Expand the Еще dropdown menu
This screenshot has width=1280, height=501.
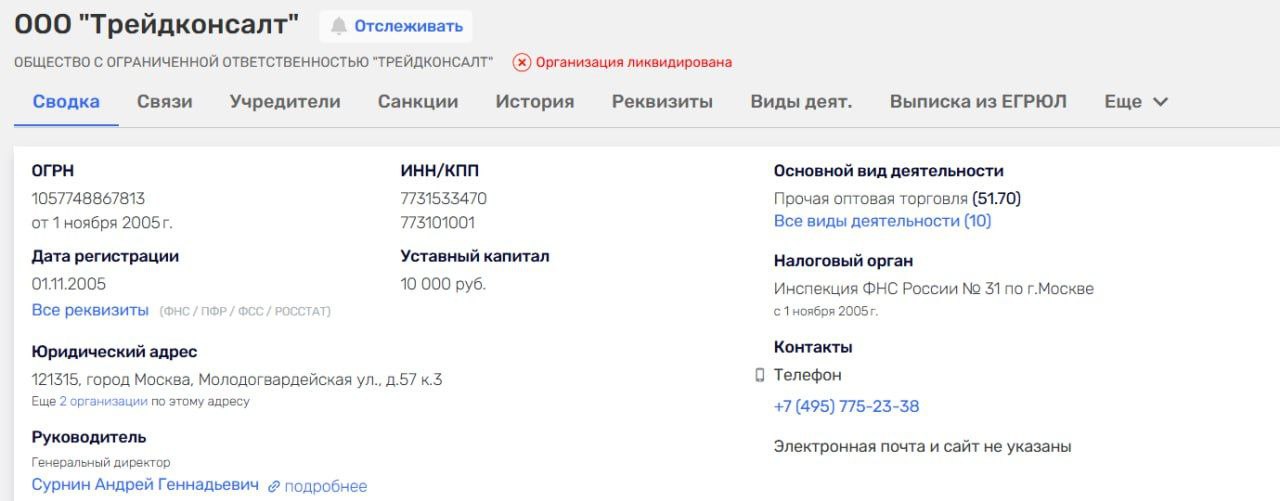[x=1136, y=102]
